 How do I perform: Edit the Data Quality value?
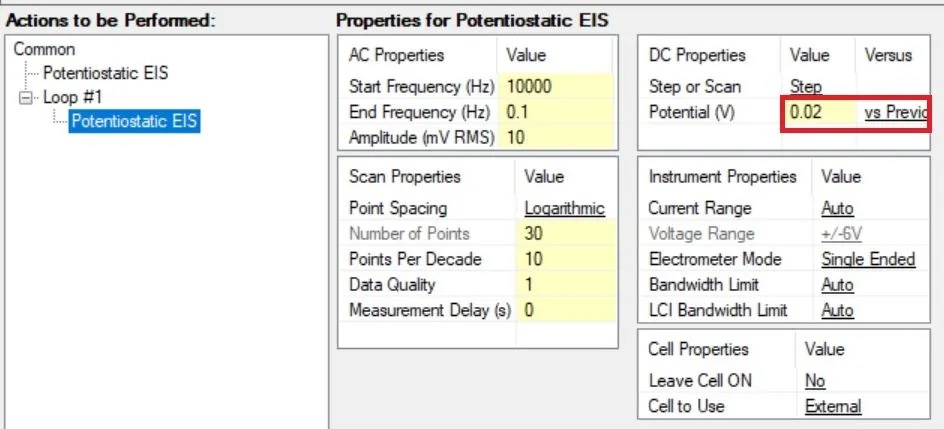[x=566, y=285]
